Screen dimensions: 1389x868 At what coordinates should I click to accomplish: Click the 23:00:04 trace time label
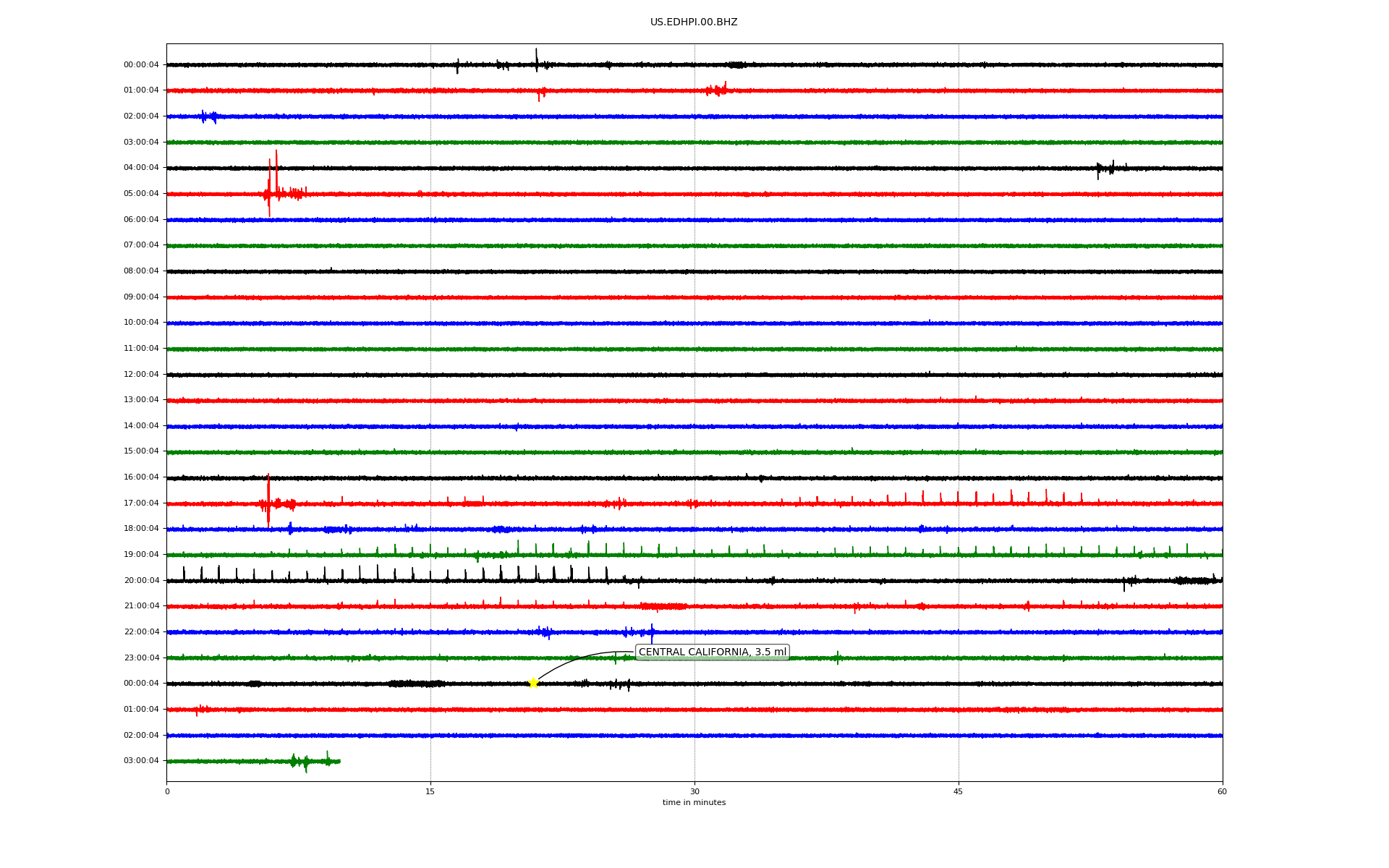pyautogui.click(x=141, y=658)
